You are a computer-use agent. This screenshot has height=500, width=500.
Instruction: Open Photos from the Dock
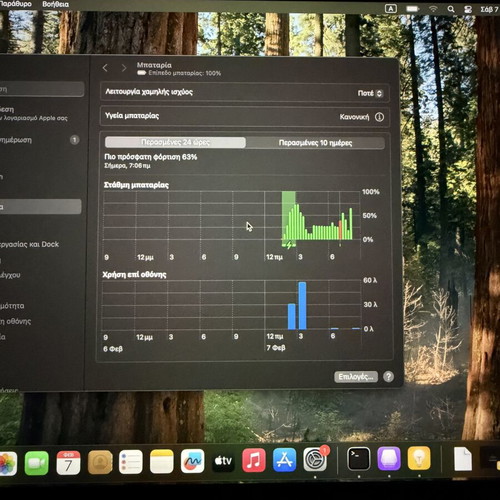tap(7, 463)
